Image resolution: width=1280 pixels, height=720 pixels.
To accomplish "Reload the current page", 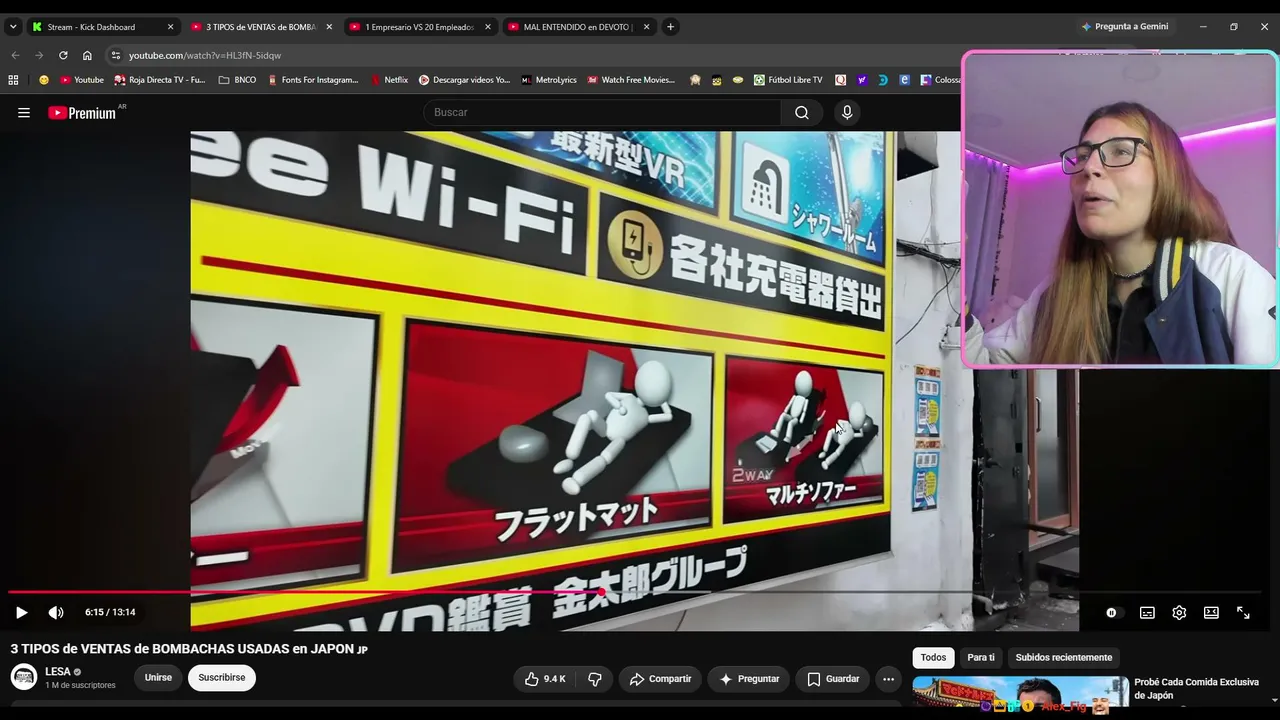I will (x=63, y=56).
